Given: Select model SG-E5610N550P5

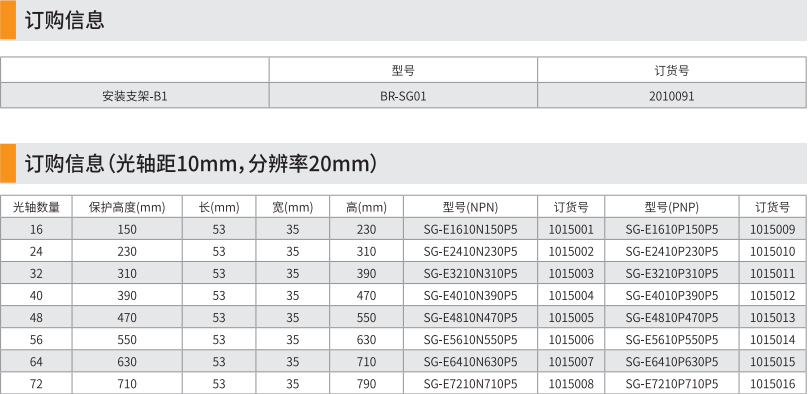Looking at the screenshot, I should pyautogui.click(x=470, y=340).
